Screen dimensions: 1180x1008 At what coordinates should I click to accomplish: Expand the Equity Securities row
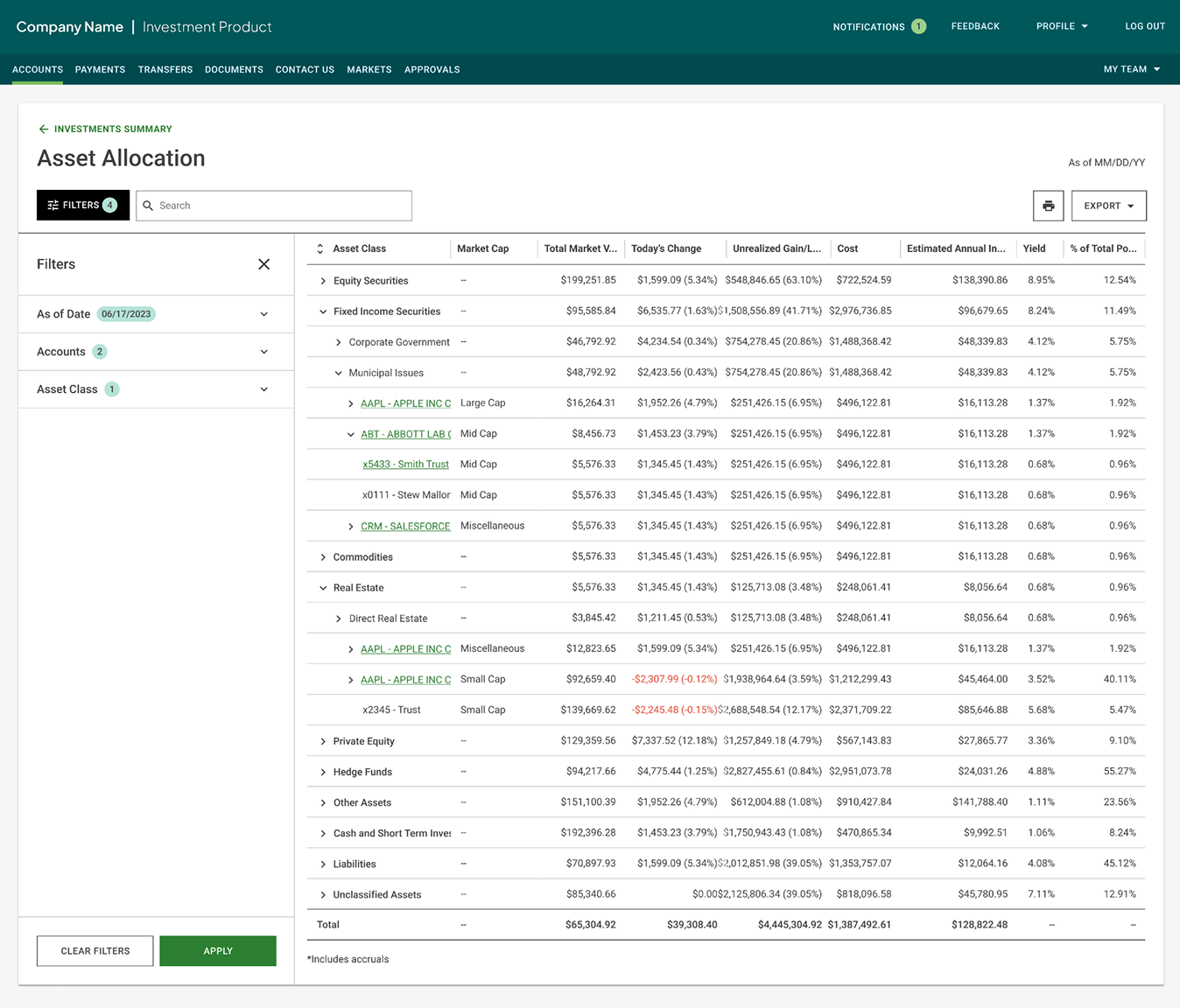tap(323, 281)
